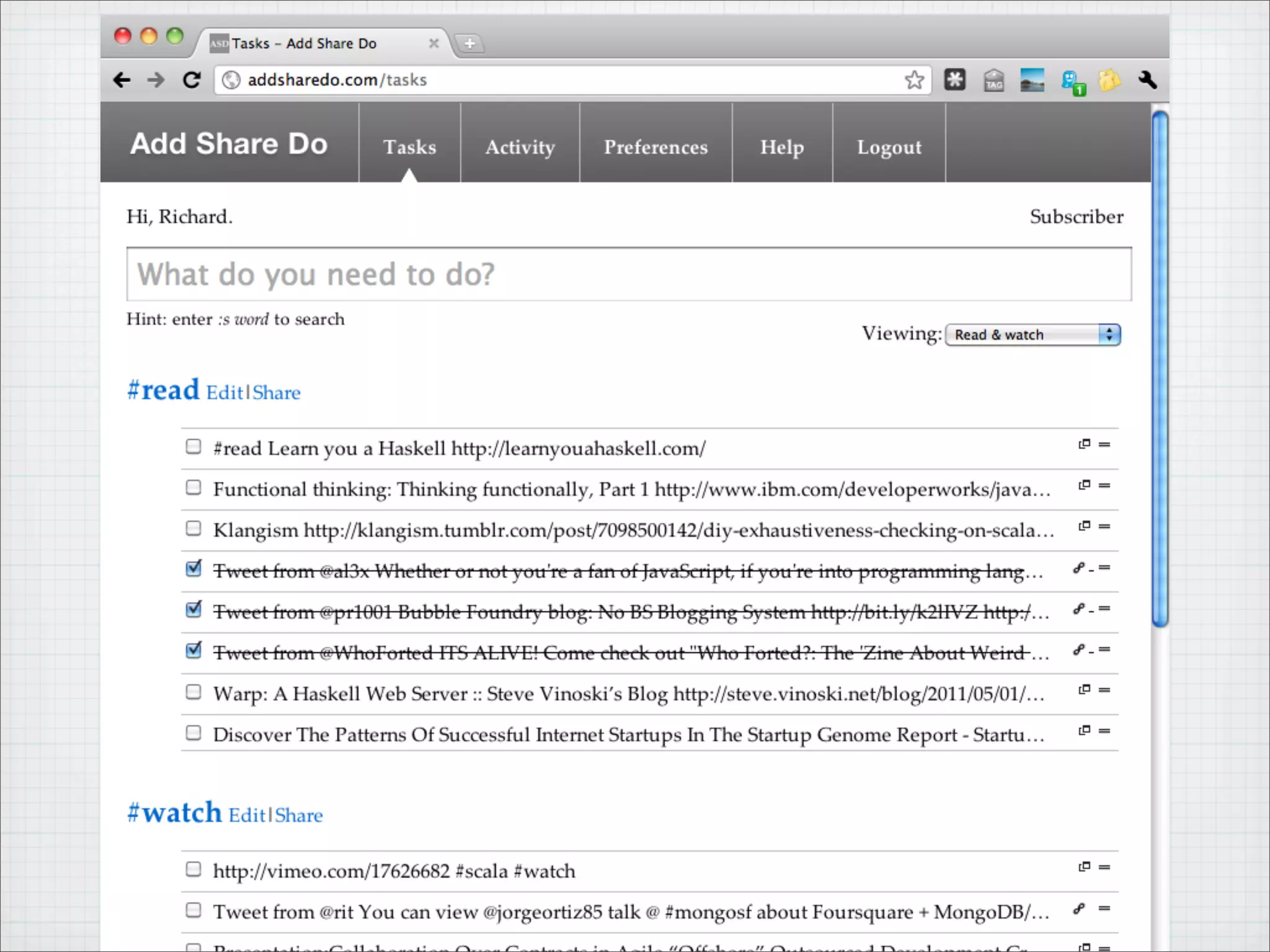Open the Viewing 'Read & watch' dropdown
The image size is (1270, 952).
pyautogui.click(x=1032, y=335)
